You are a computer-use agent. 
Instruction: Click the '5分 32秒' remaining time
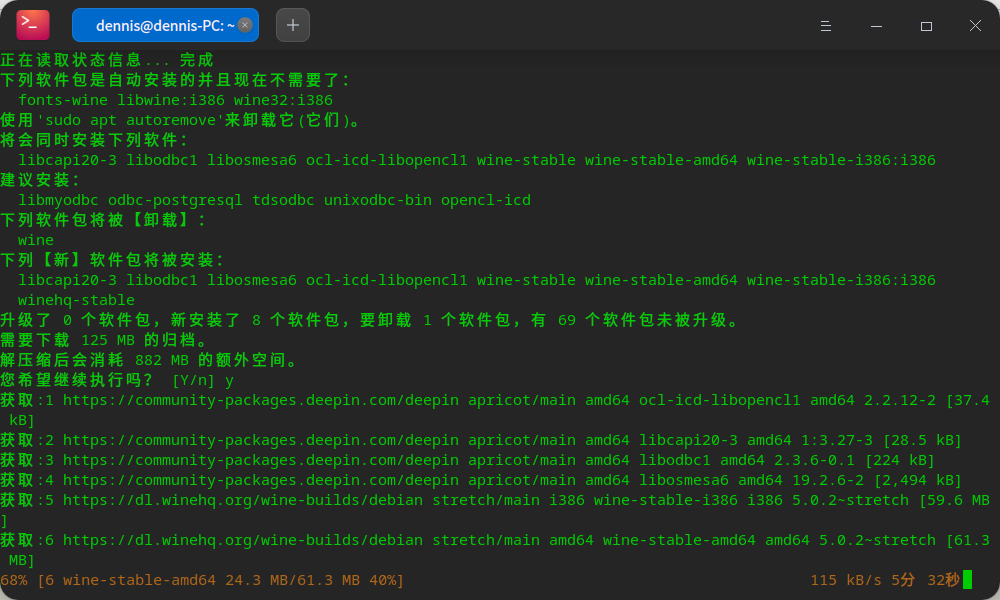point(925,580)
